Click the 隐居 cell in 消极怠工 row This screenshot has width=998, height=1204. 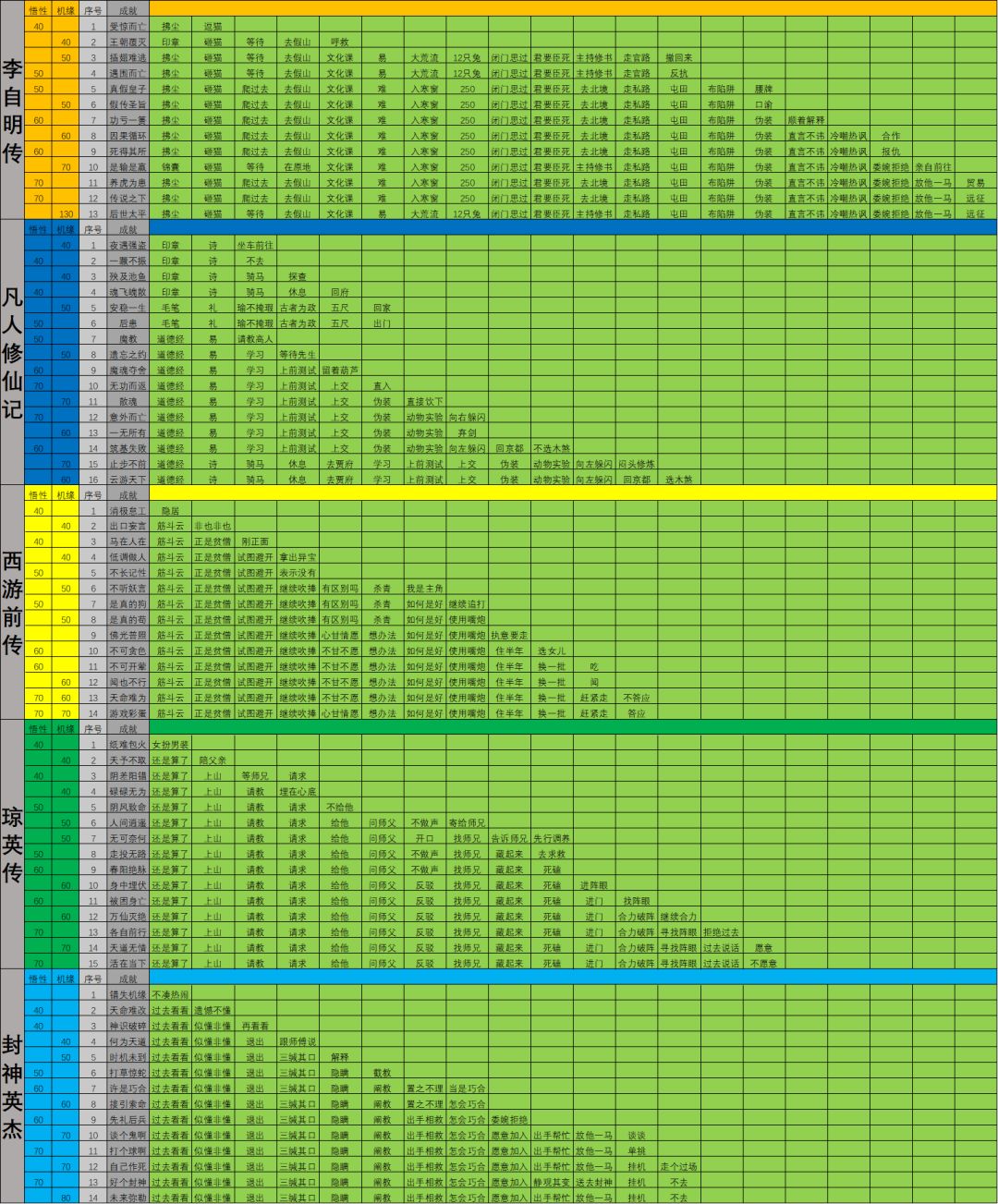170,511
